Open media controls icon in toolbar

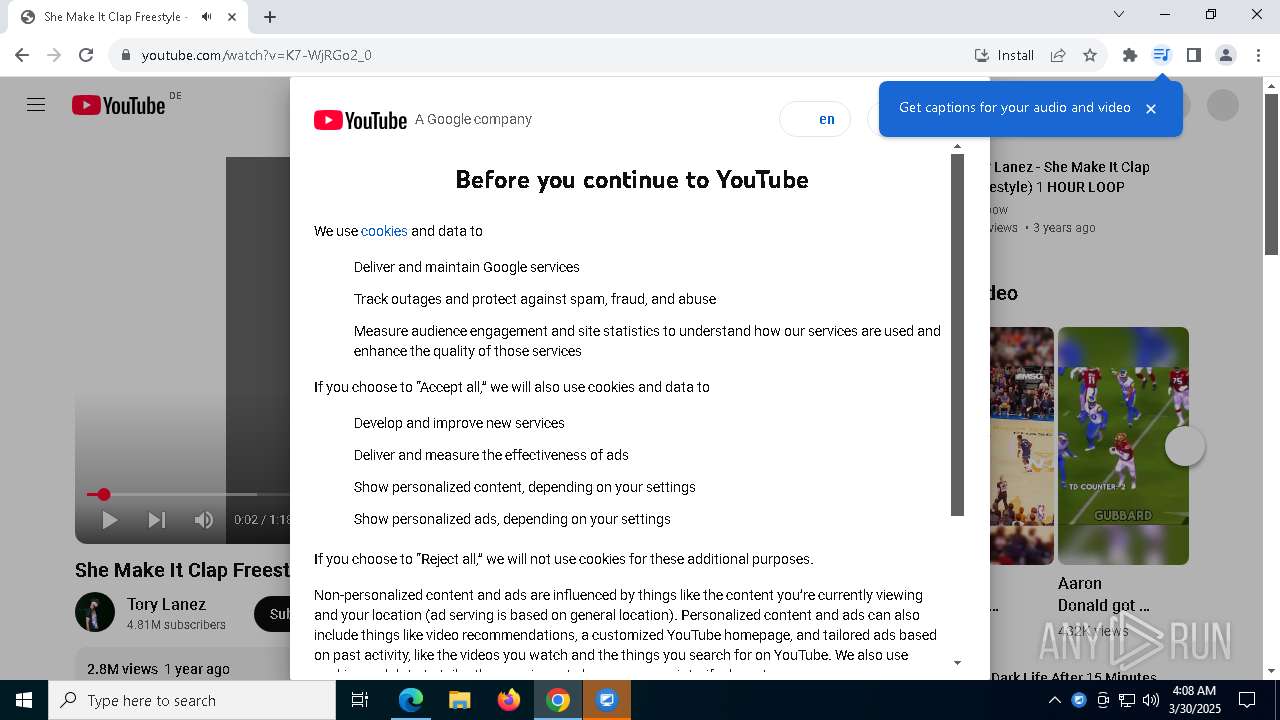tap(1161, 55)
